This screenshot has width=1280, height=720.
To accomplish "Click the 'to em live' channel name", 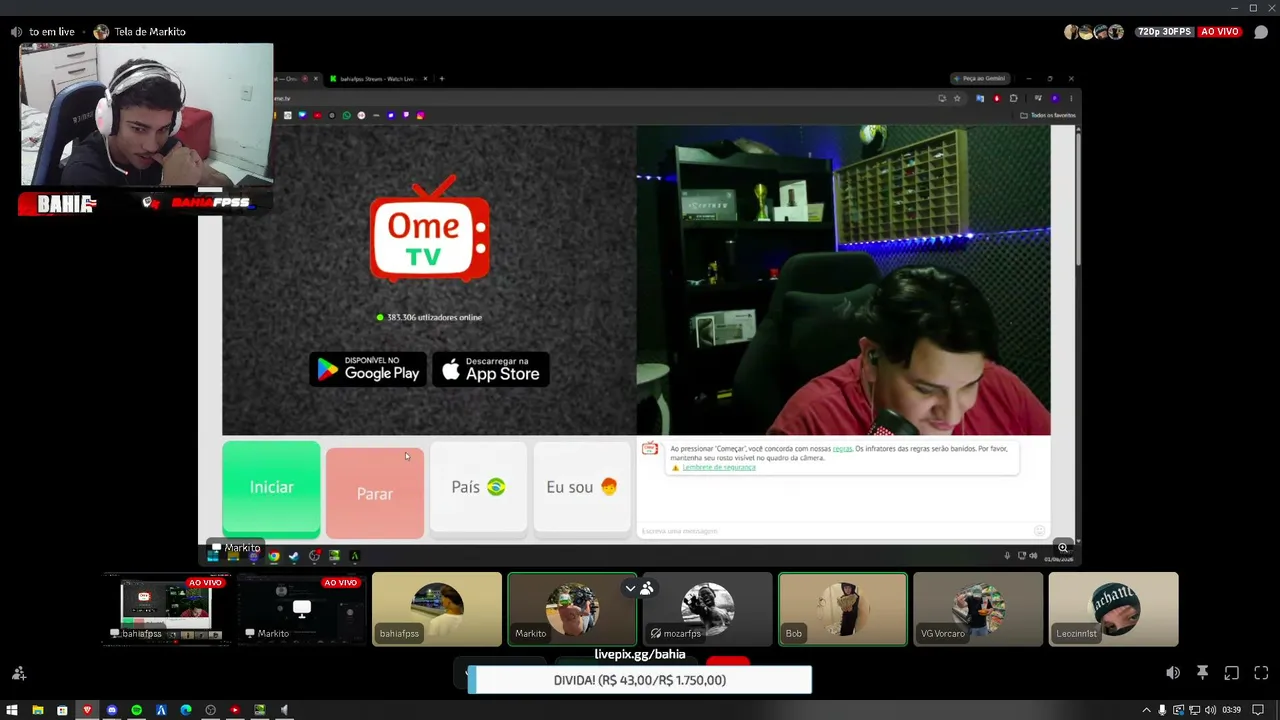I will (52, 32).
